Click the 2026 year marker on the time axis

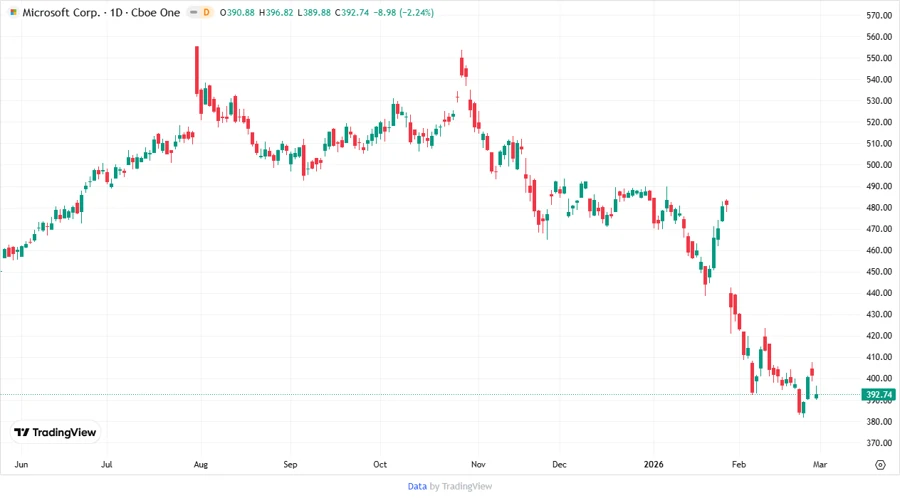(x=654, y=465)
